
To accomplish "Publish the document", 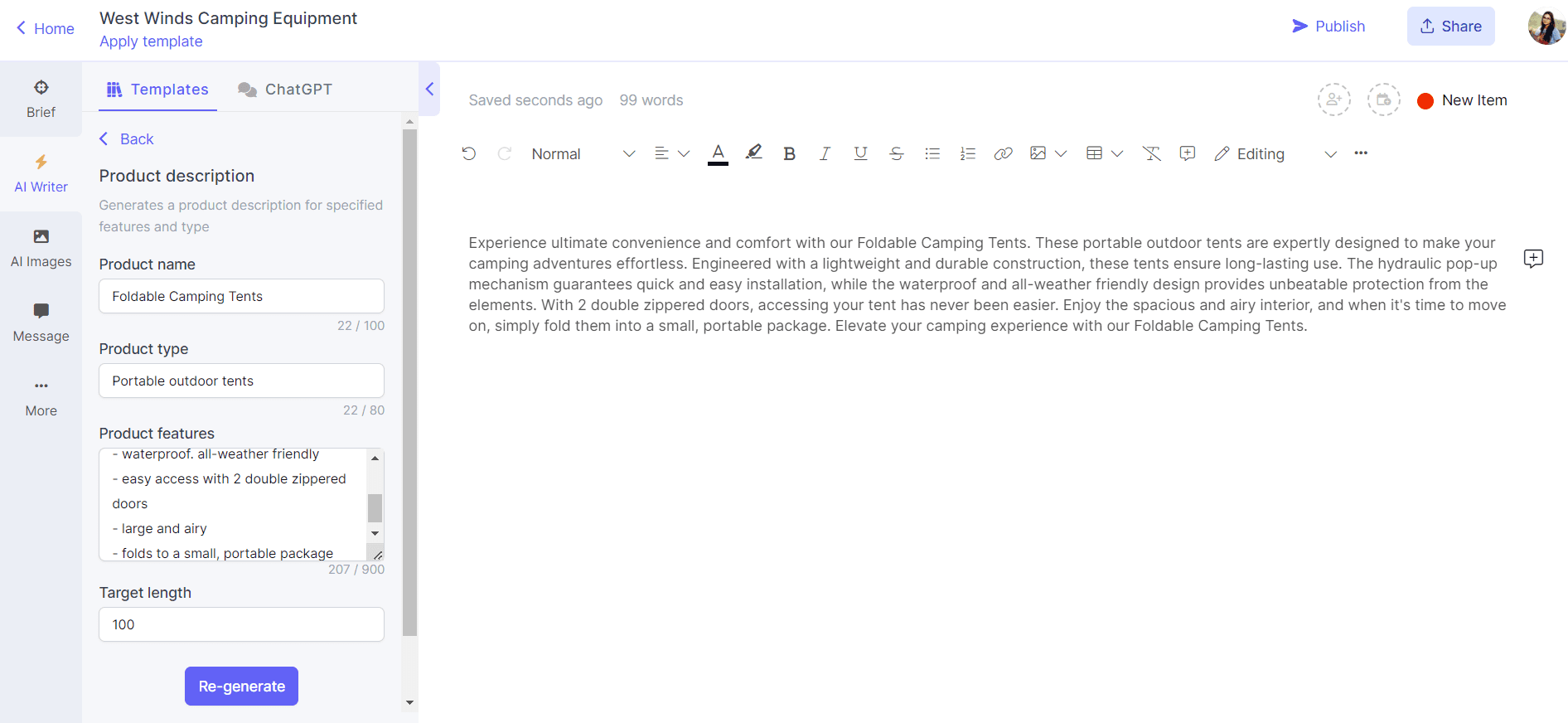I will click(x=1328, y=26).
